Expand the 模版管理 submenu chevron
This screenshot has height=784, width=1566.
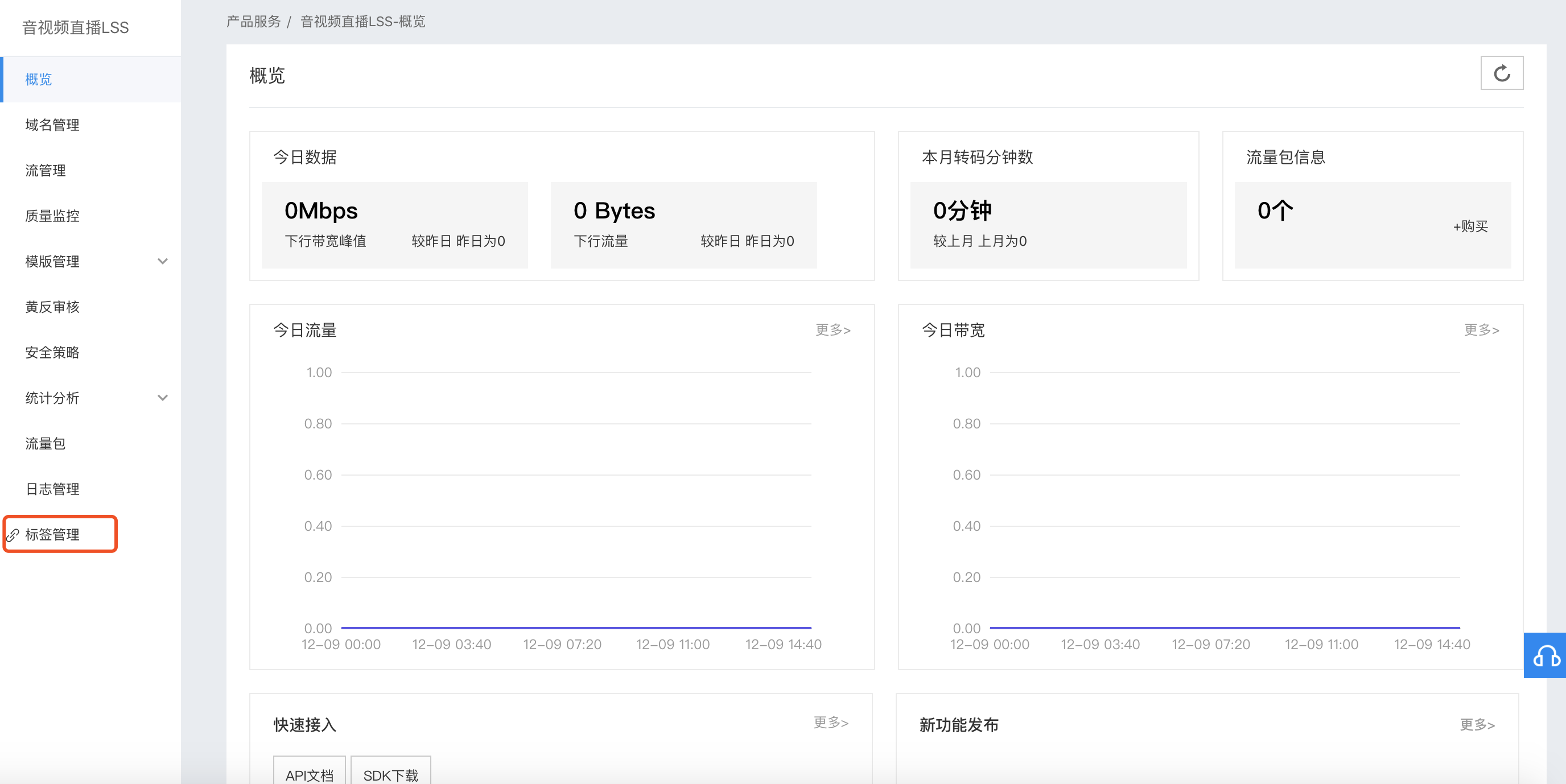tap(162, 261)
